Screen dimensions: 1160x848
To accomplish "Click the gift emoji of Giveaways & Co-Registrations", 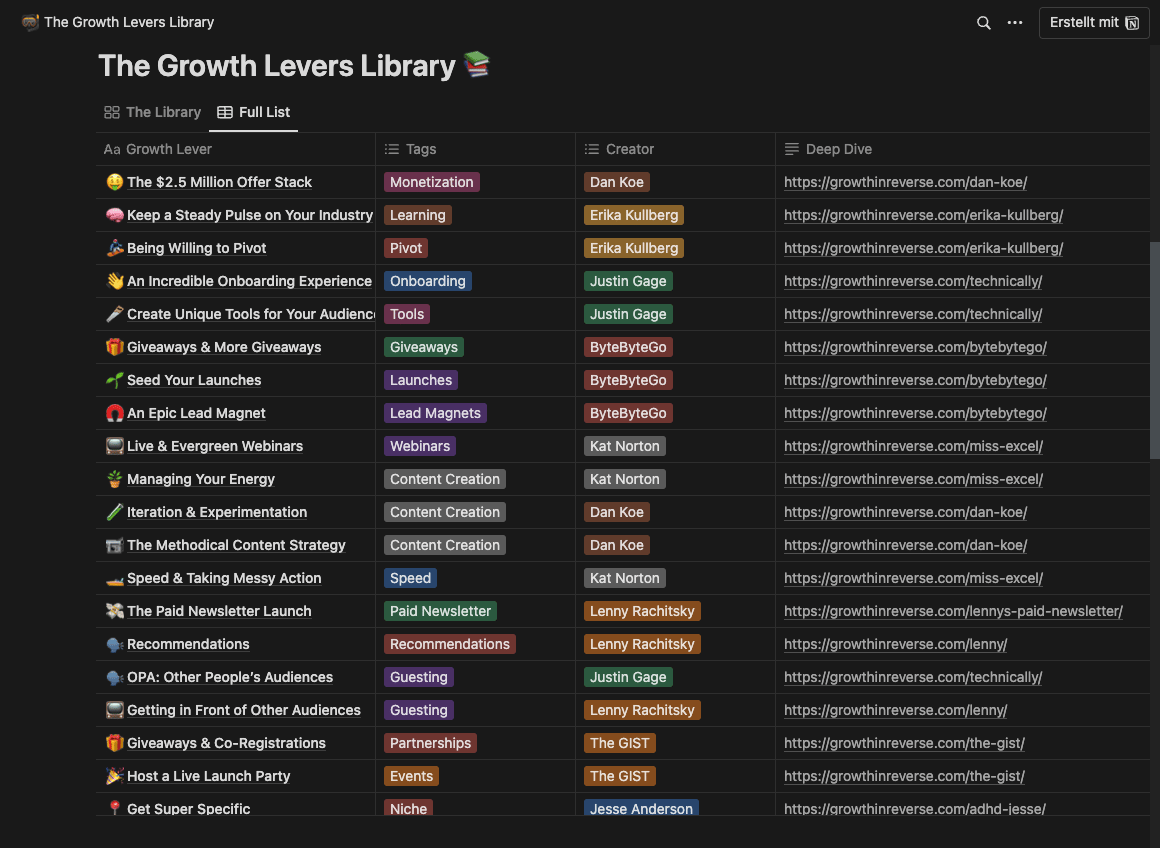I will pyautogui.click(x=114, y=743).
